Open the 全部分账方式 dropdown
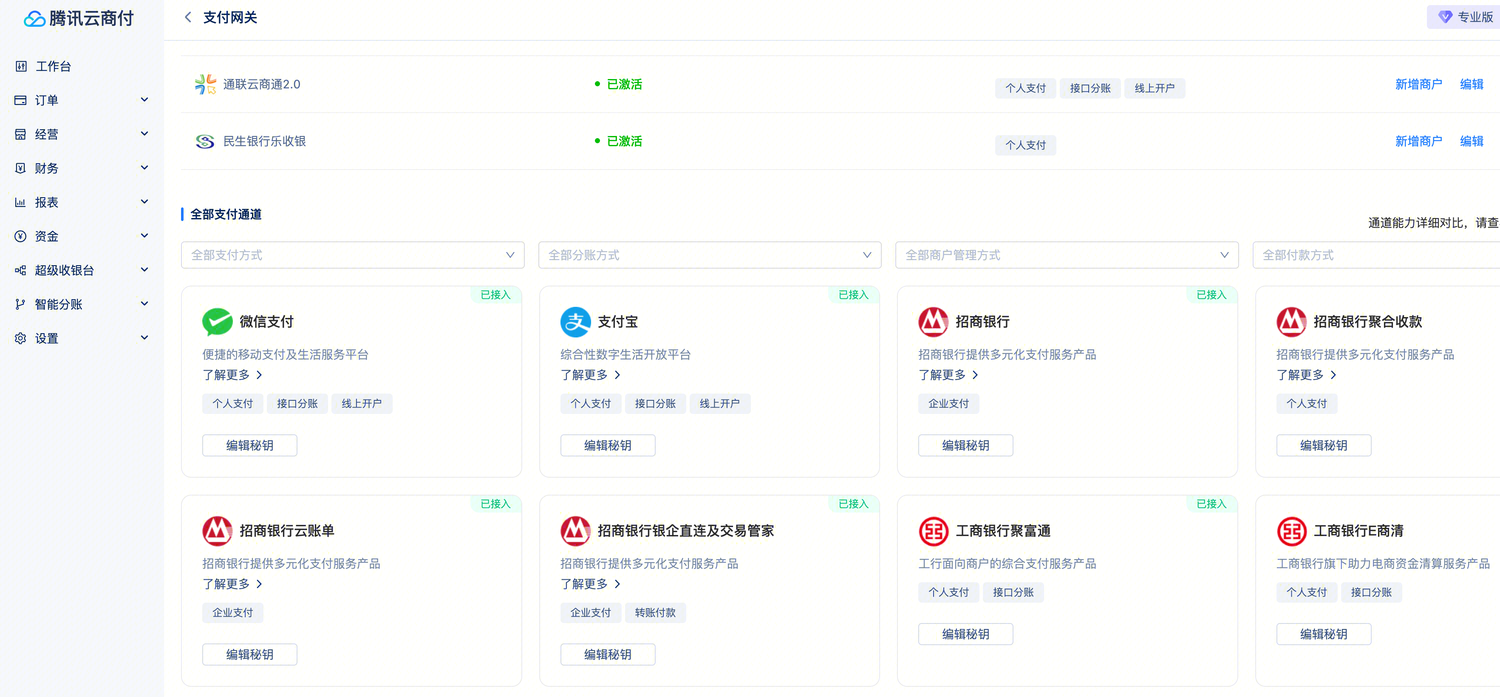The height and width of the screenshot is (697, 1500). point(710,255)
